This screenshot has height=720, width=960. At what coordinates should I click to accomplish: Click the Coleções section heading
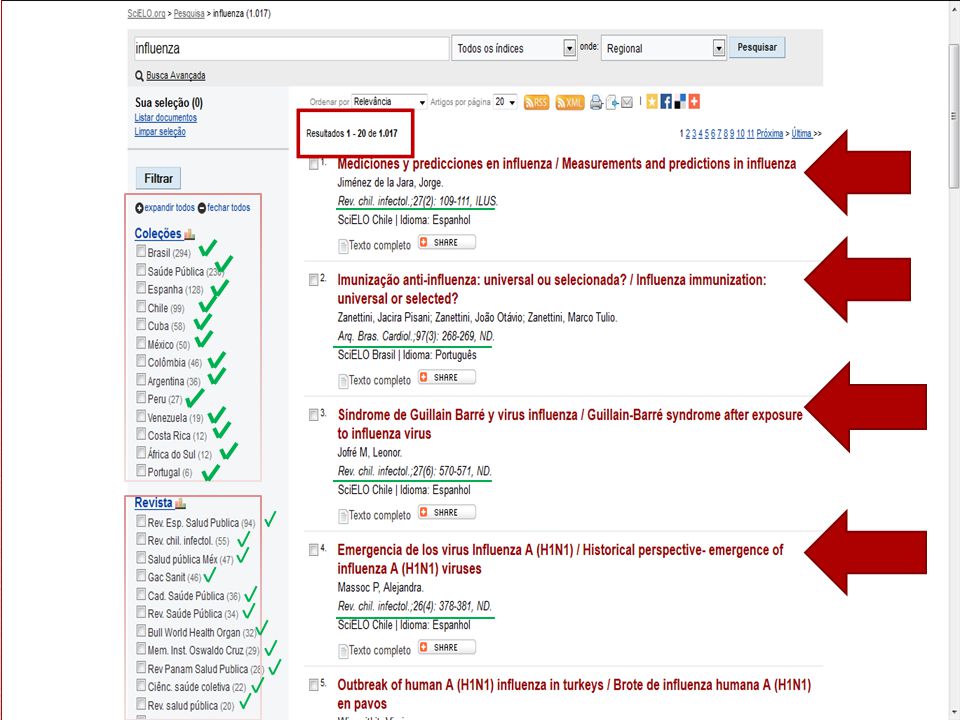[158, 234]
